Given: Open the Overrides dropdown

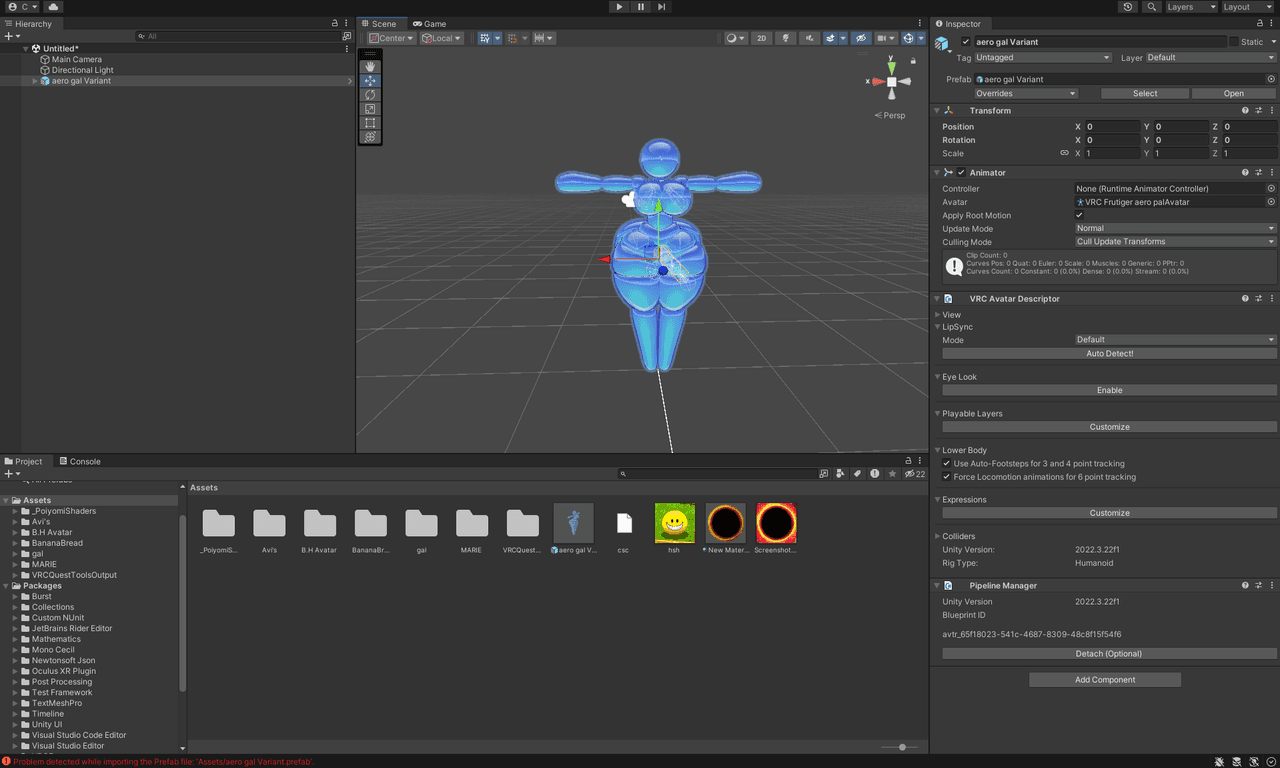Looking at the screenshot, I should (1026, 93).
